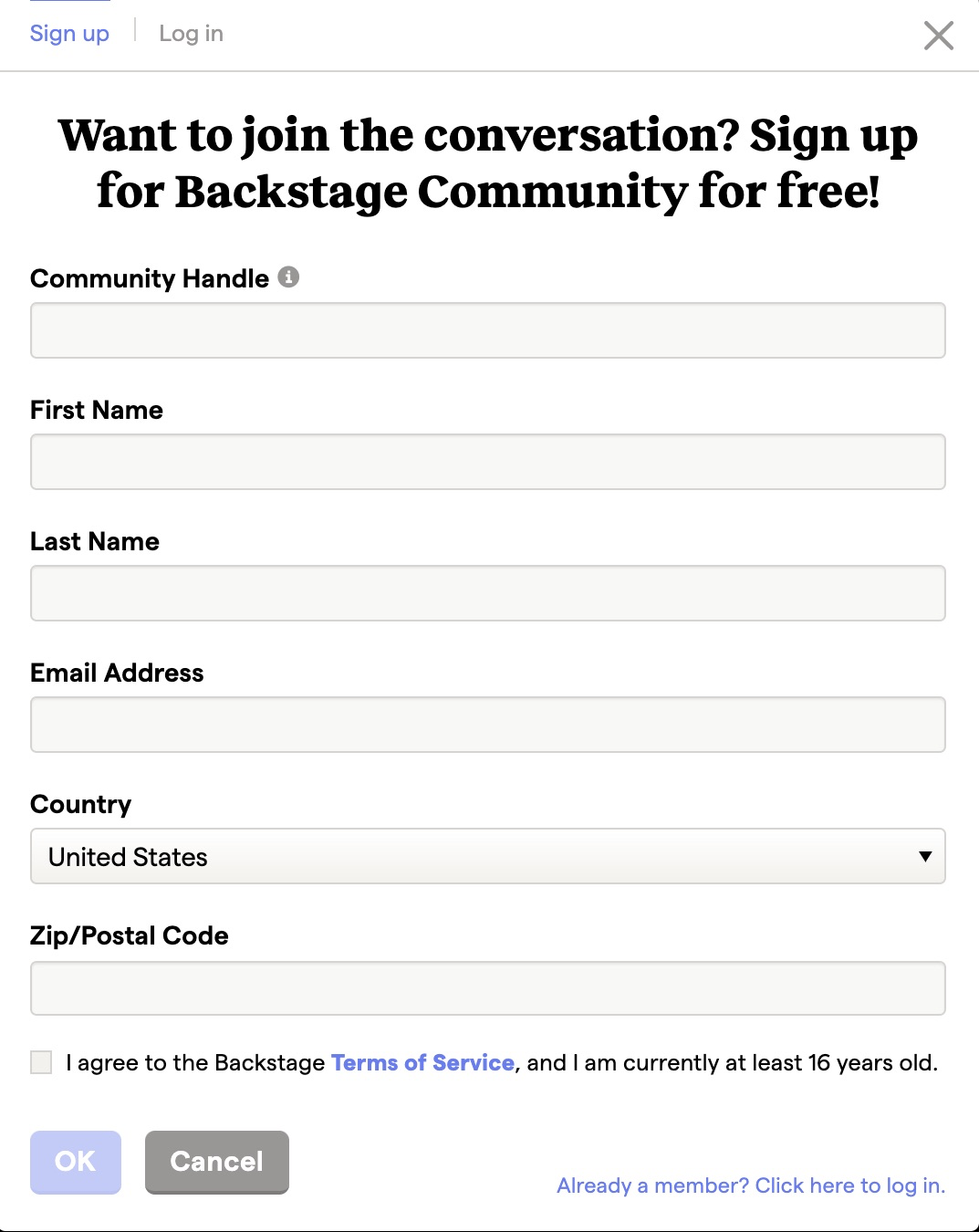The image size is (979, 1232).
Task: Select the Sign up tab
Action: [x=69, y=34]
